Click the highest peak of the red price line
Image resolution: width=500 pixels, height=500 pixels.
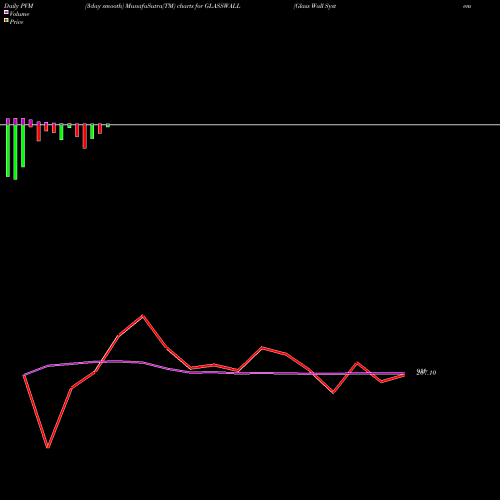pos(143,315)
